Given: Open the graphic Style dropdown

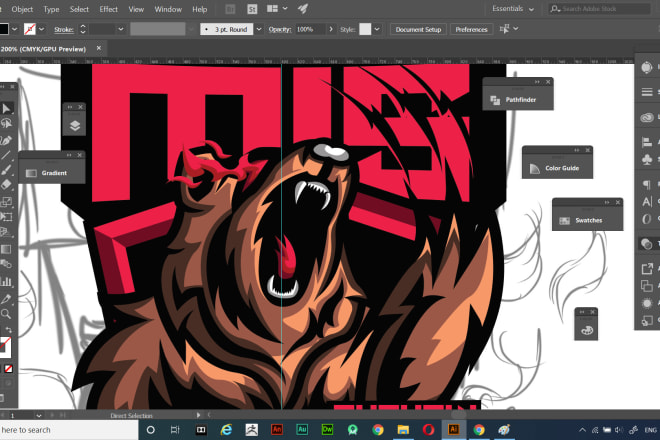Looking at the screenshot, I should tap(377, 29).
